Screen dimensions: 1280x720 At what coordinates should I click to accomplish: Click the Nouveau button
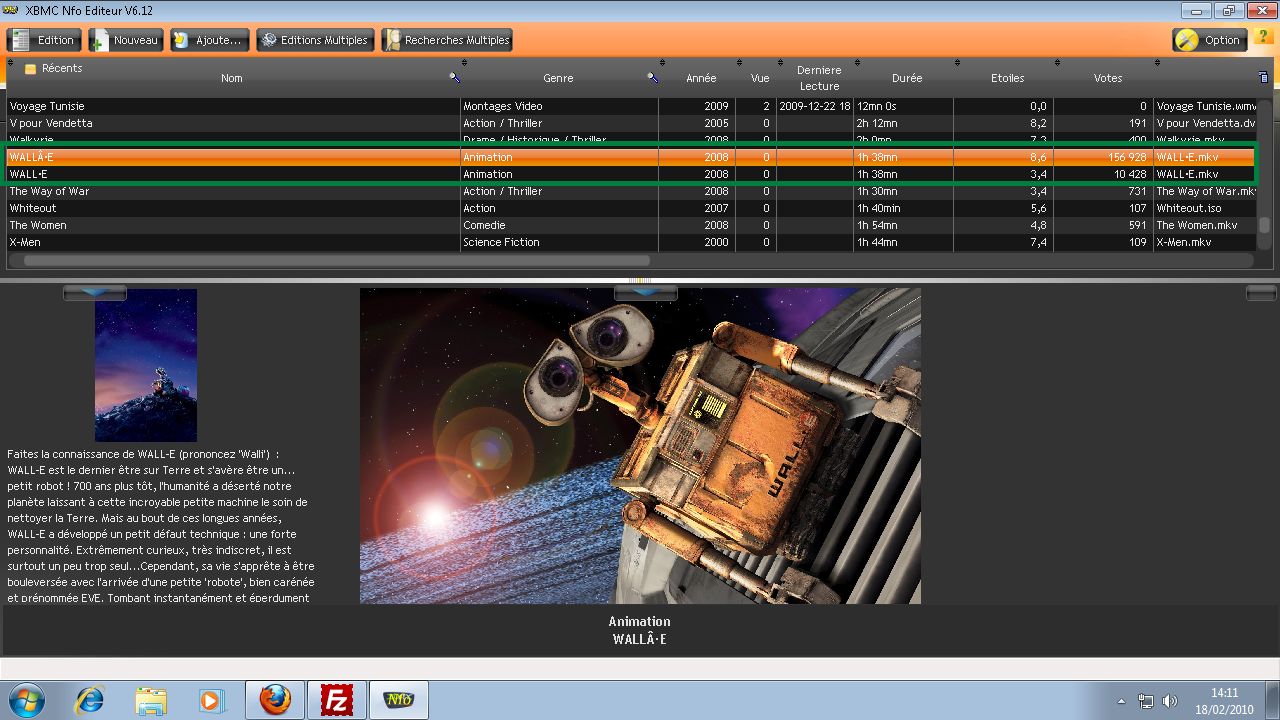pos(125,40)
